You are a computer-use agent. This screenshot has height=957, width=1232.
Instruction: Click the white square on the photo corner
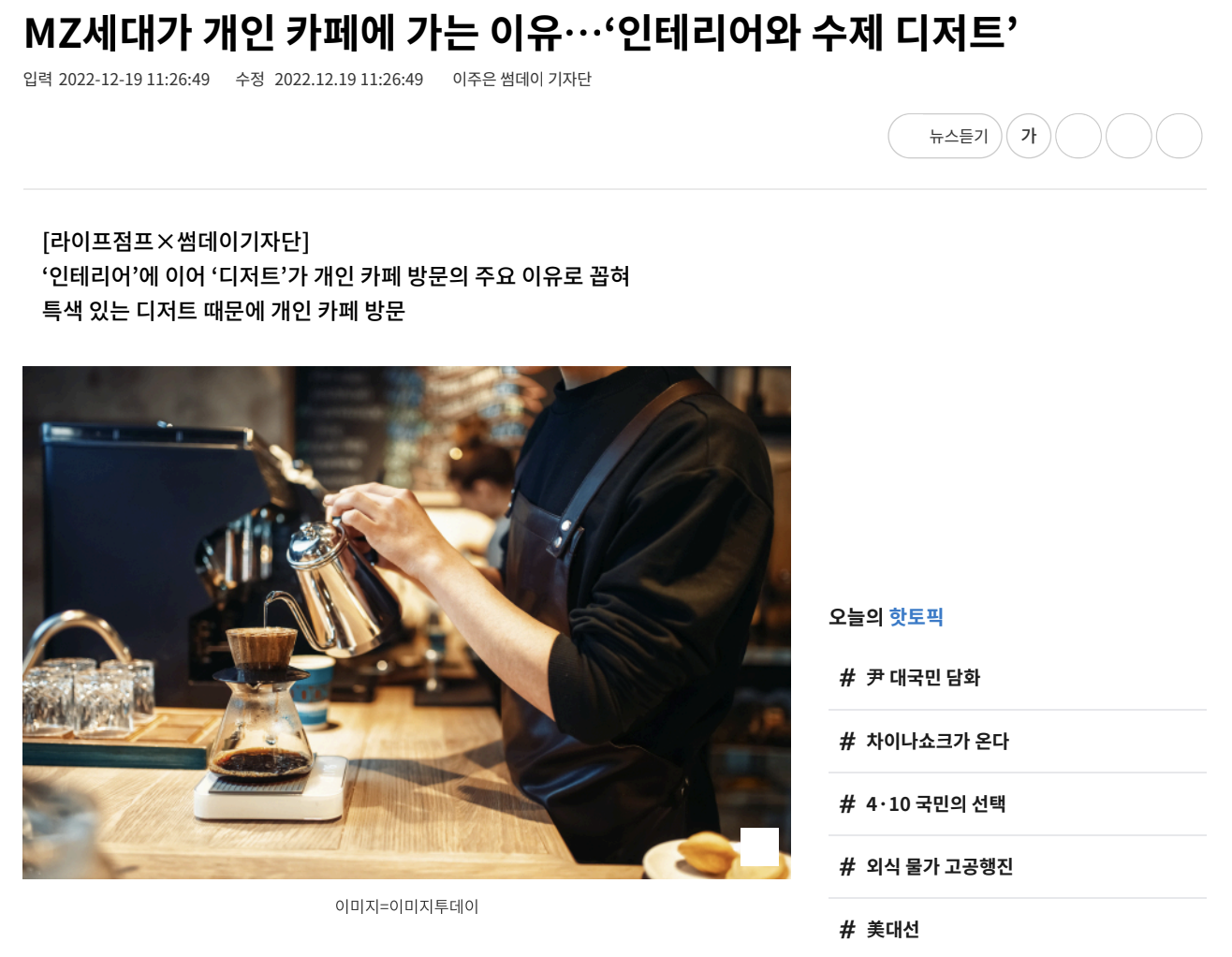click(759, 847)
